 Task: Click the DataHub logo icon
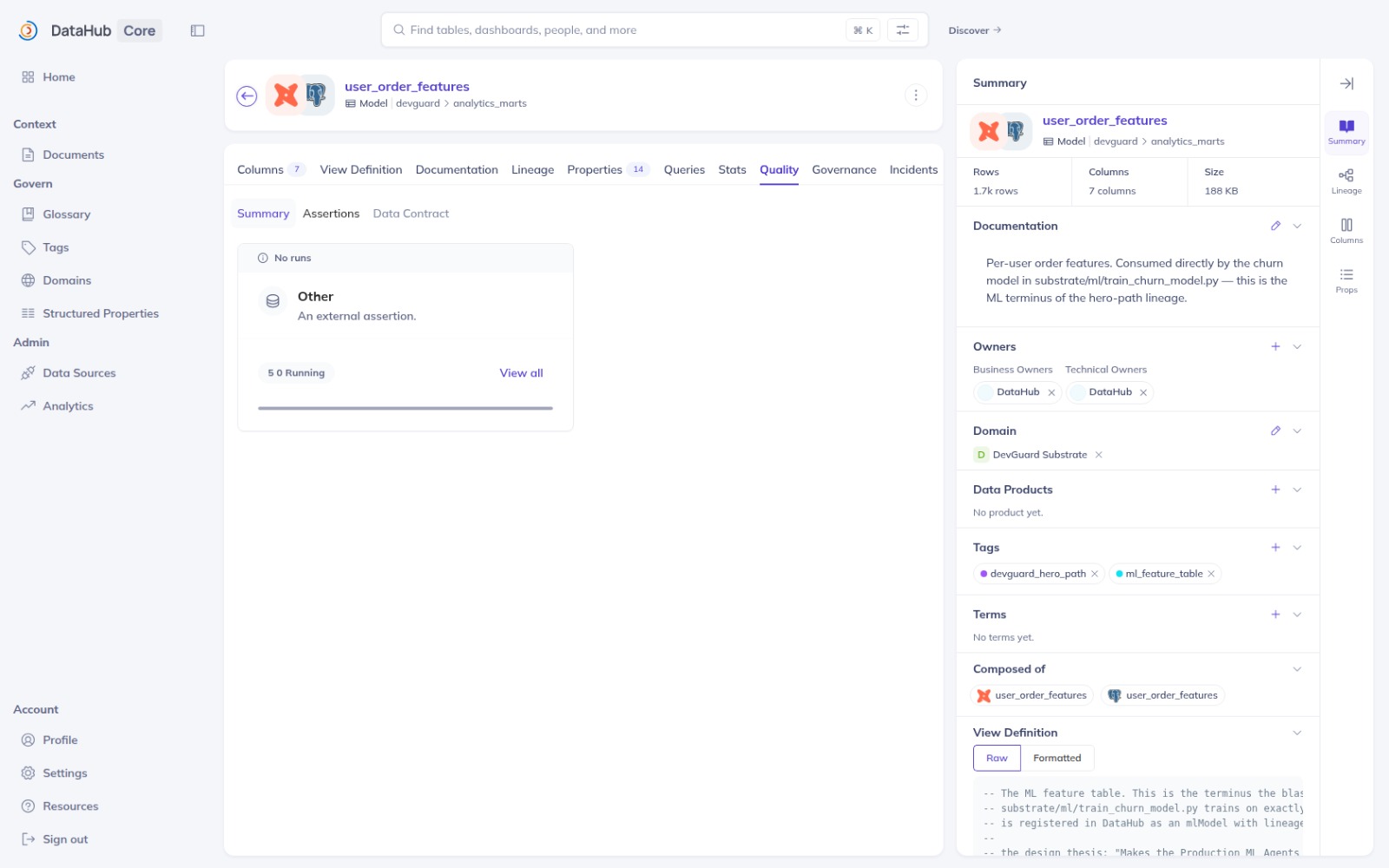pos(28,30)
